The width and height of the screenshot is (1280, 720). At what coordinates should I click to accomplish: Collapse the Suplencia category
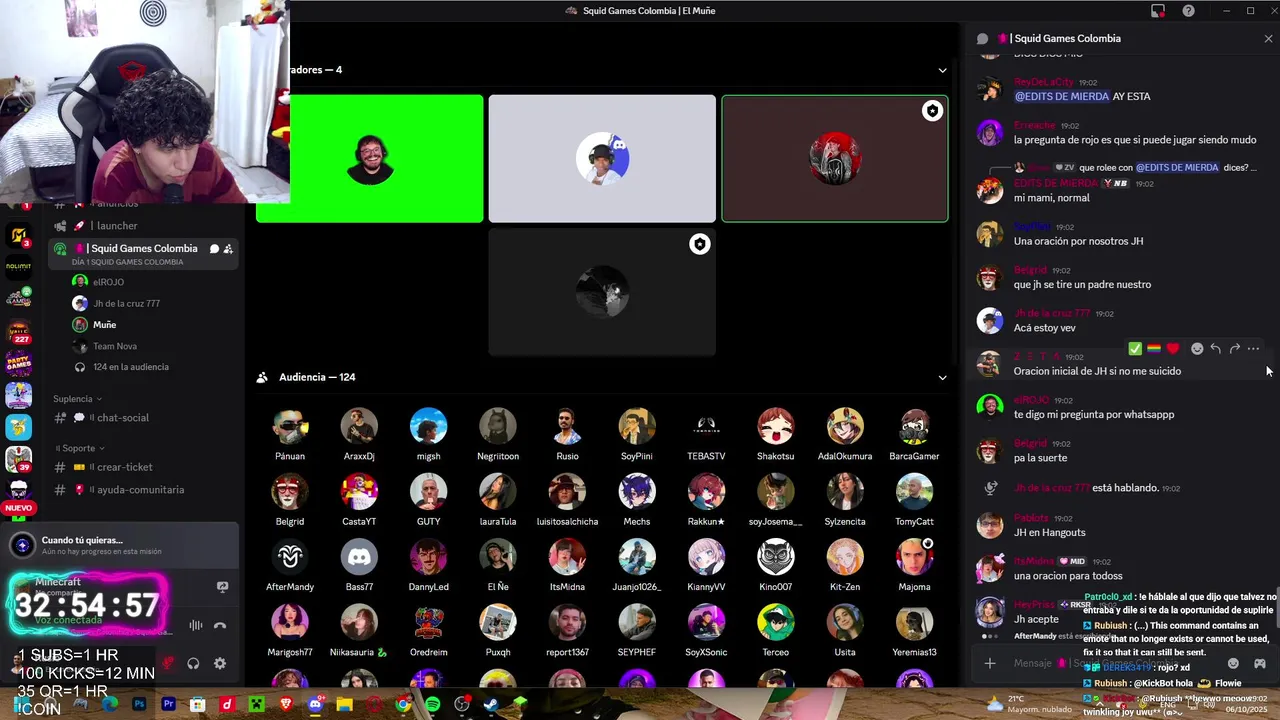(x=79, y=399)
